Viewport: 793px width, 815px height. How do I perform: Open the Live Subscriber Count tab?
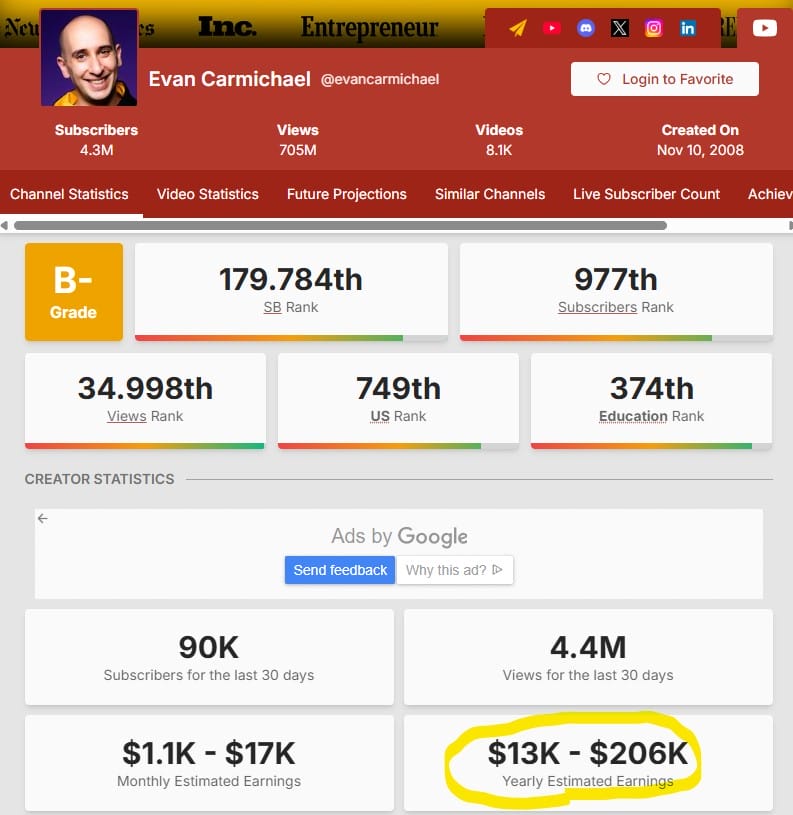click(x=646, y=194)
